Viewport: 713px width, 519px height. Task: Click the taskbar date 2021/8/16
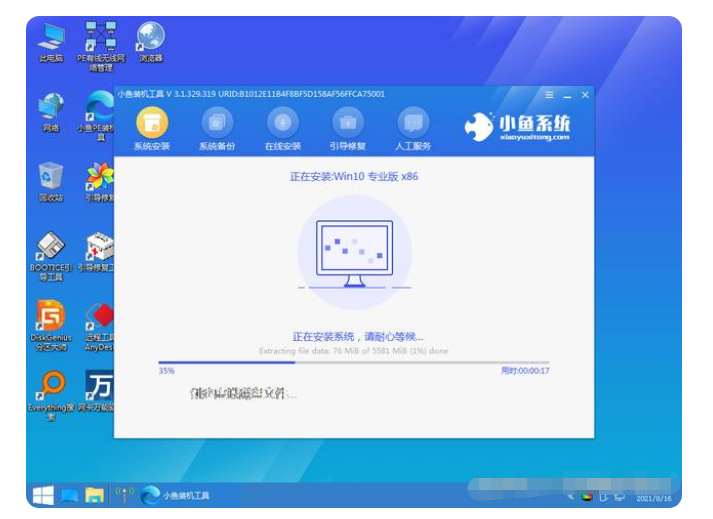pyautogui.click(x=654, y=499)
